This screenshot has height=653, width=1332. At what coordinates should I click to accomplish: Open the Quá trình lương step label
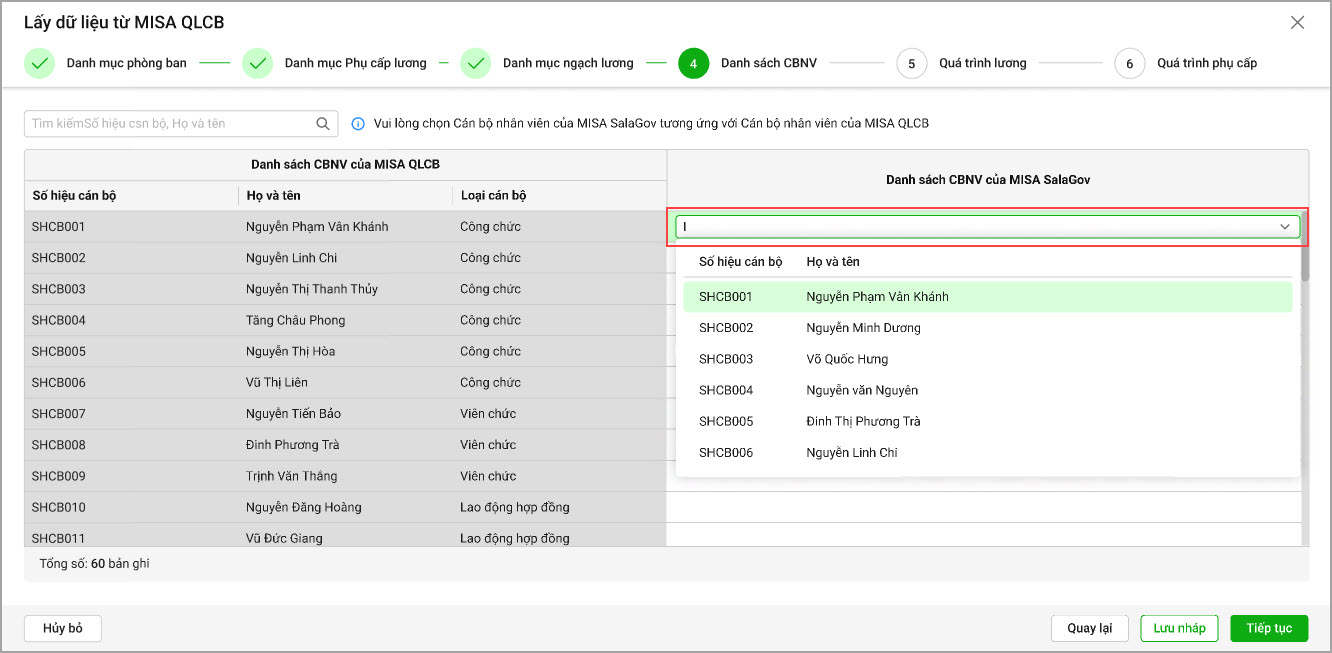pos(982,63)
